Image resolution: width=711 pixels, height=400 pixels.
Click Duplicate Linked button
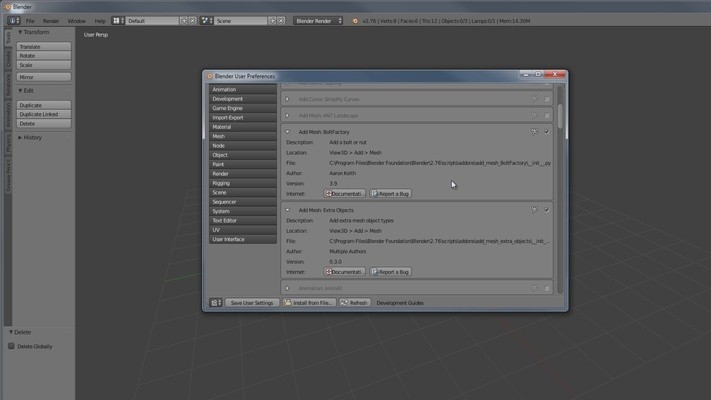[44, 114]
